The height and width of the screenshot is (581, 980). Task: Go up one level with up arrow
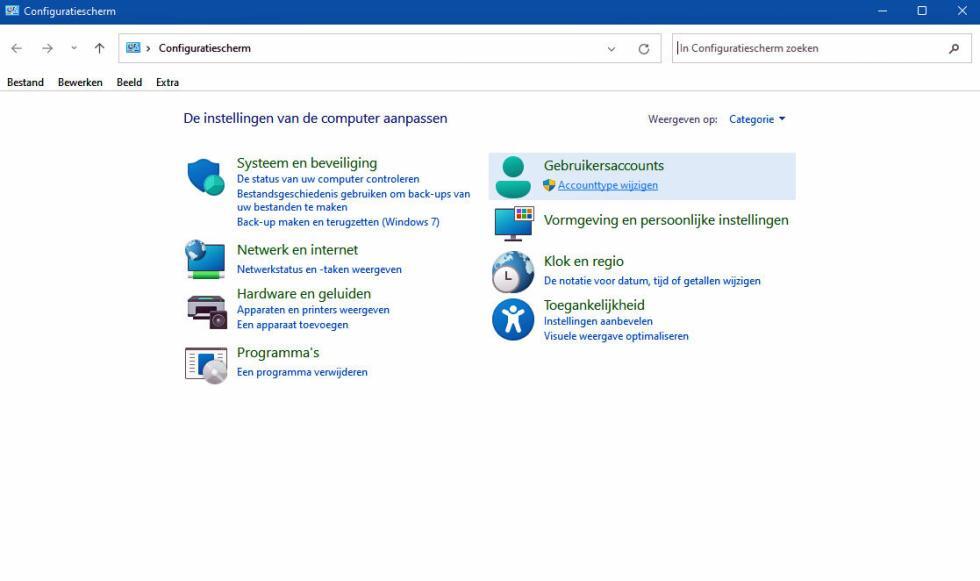(x=99, y=48)
